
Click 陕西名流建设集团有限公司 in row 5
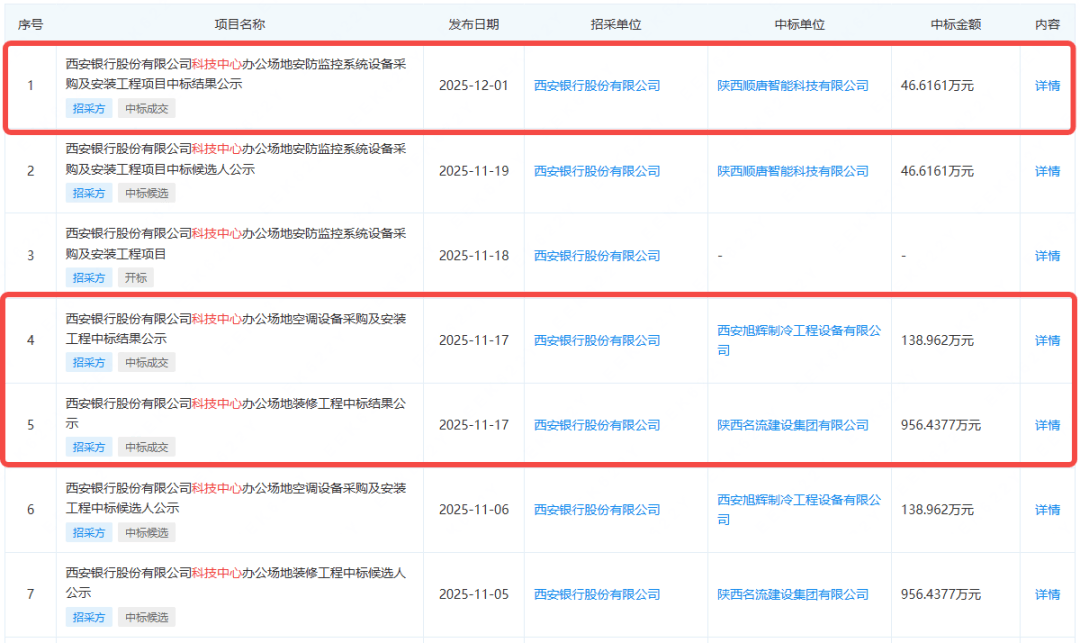[792, 424]
